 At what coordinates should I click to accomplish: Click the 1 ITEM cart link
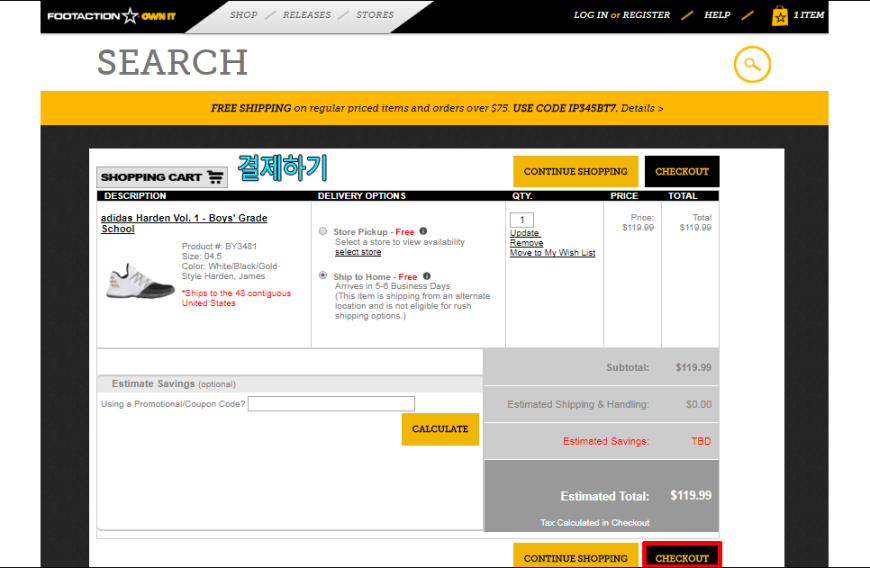click(808, 15)
